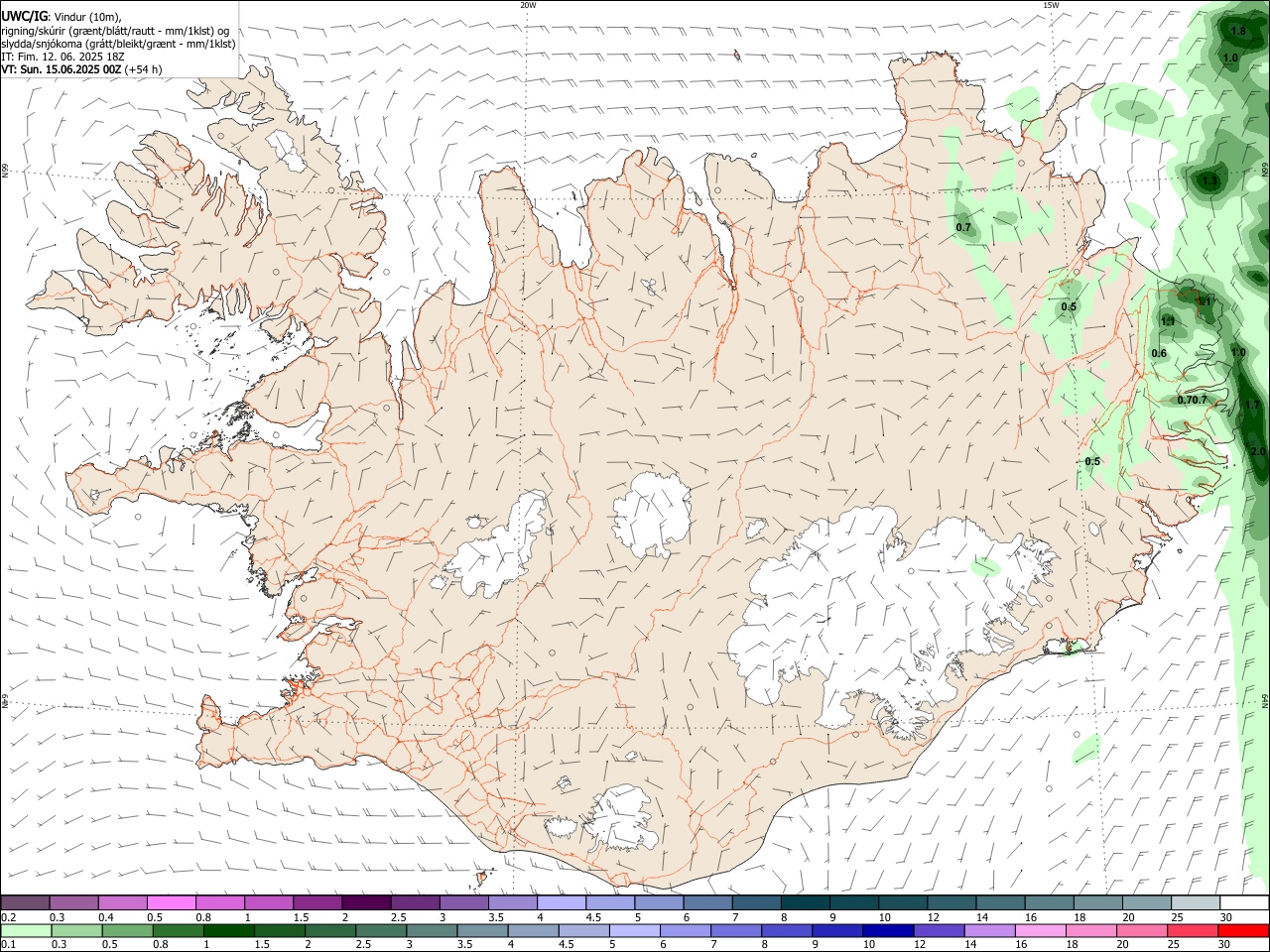Click the '15W' longitude label
1270x952 pixels.
(x=1051, y=5)
